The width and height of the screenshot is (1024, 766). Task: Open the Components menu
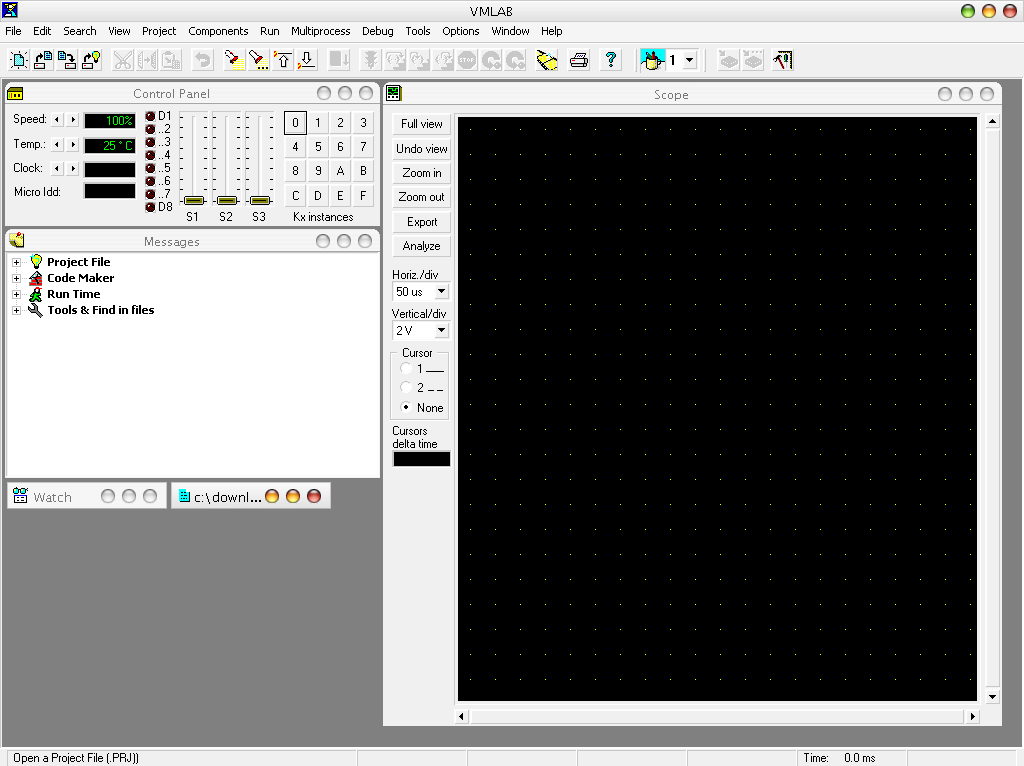[218, 31]
